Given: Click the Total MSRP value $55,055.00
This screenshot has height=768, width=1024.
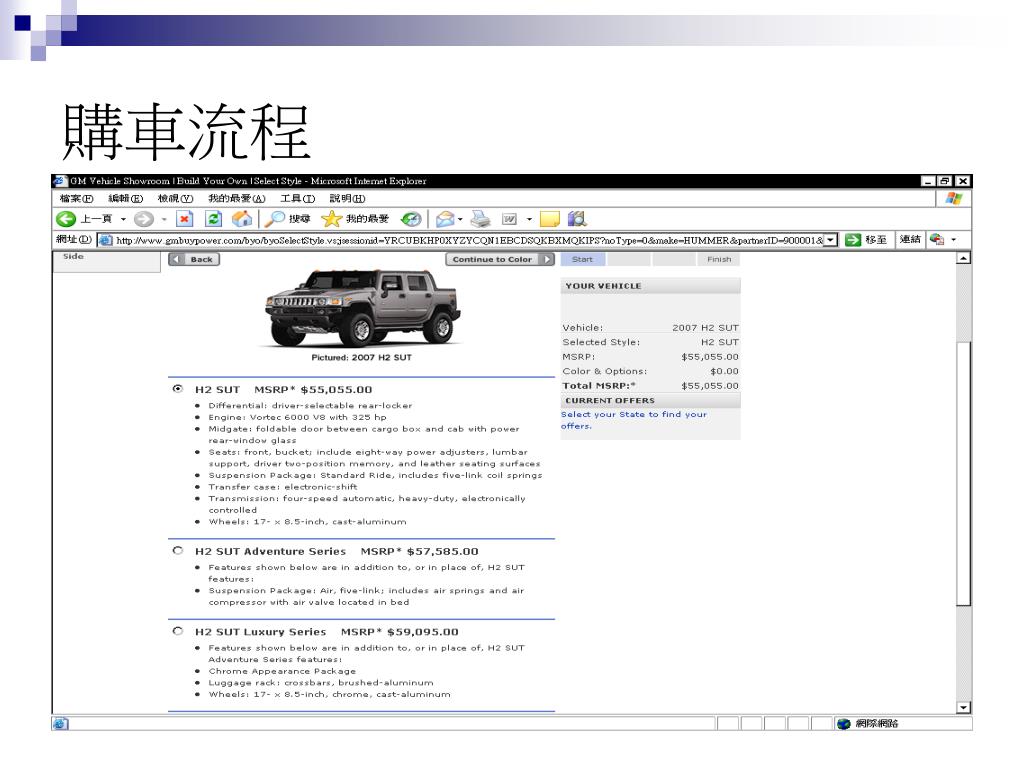Looking at the screenshot, I should [710, 386].
